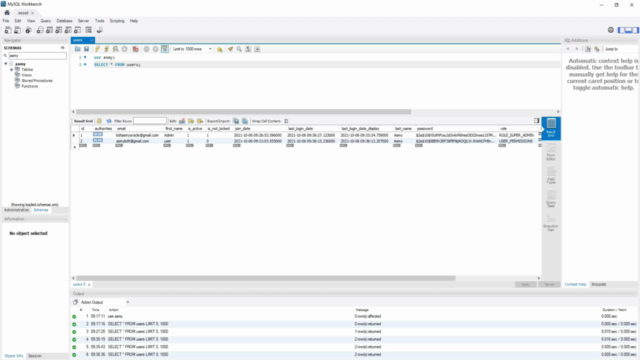This screenshot has height=360, width=640.
Task: Execute statement under cursor icon
Action: pos(107,49)
